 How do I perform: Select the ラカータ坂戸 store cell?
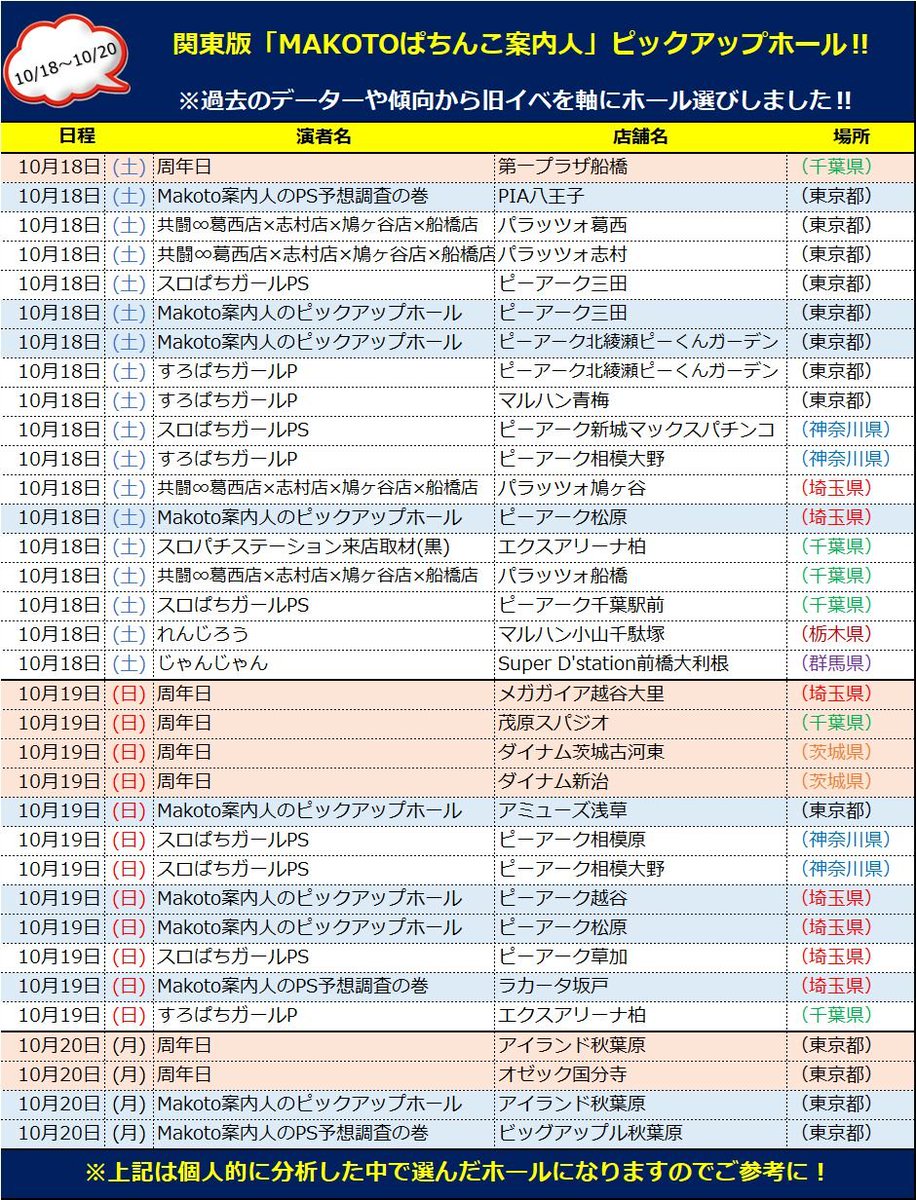pyautogui.click(x=640, y=985)
